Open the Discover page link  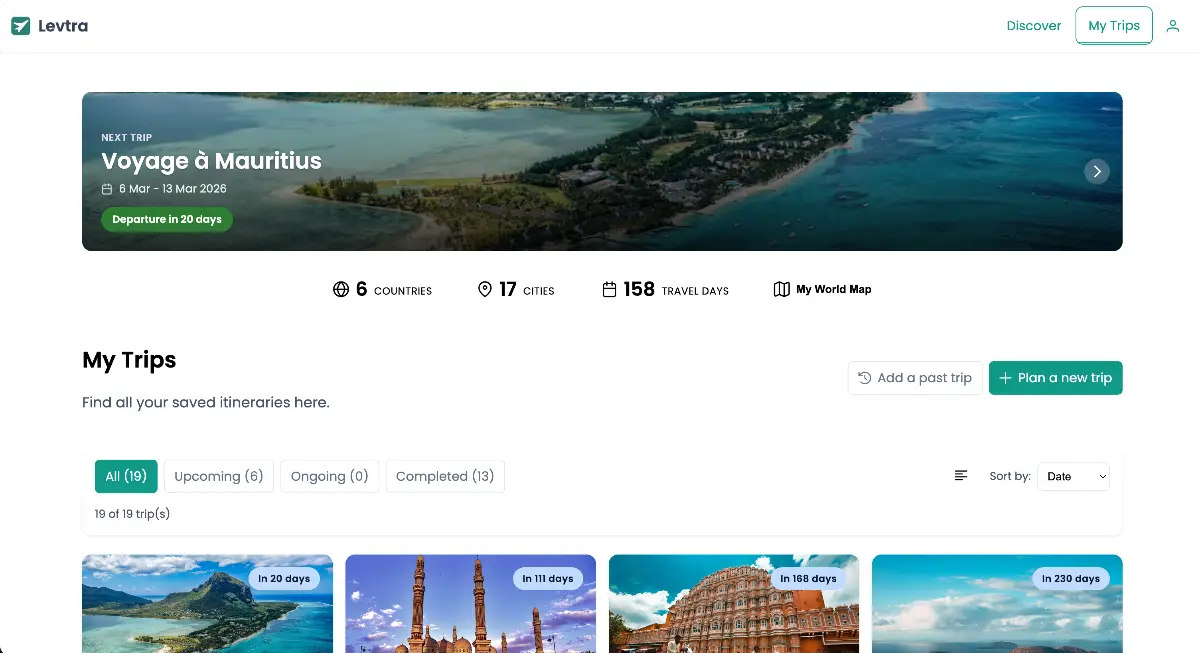click(x=1033, y=26)
